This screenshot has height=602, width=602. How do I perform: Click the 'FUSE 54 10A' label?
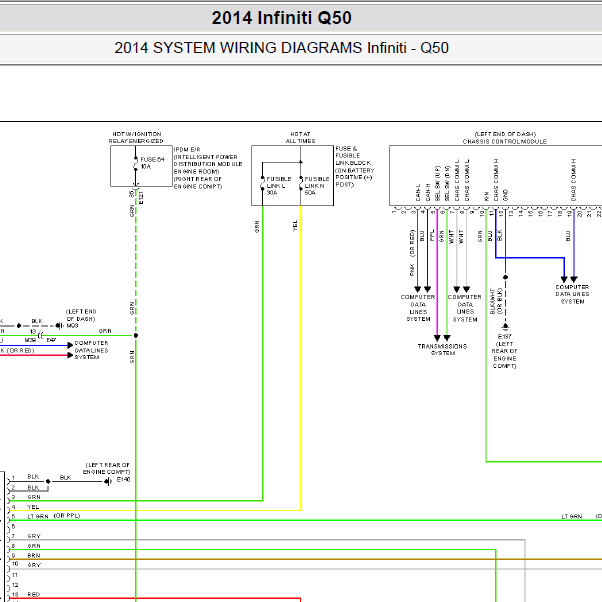click(x=152, y=163)
